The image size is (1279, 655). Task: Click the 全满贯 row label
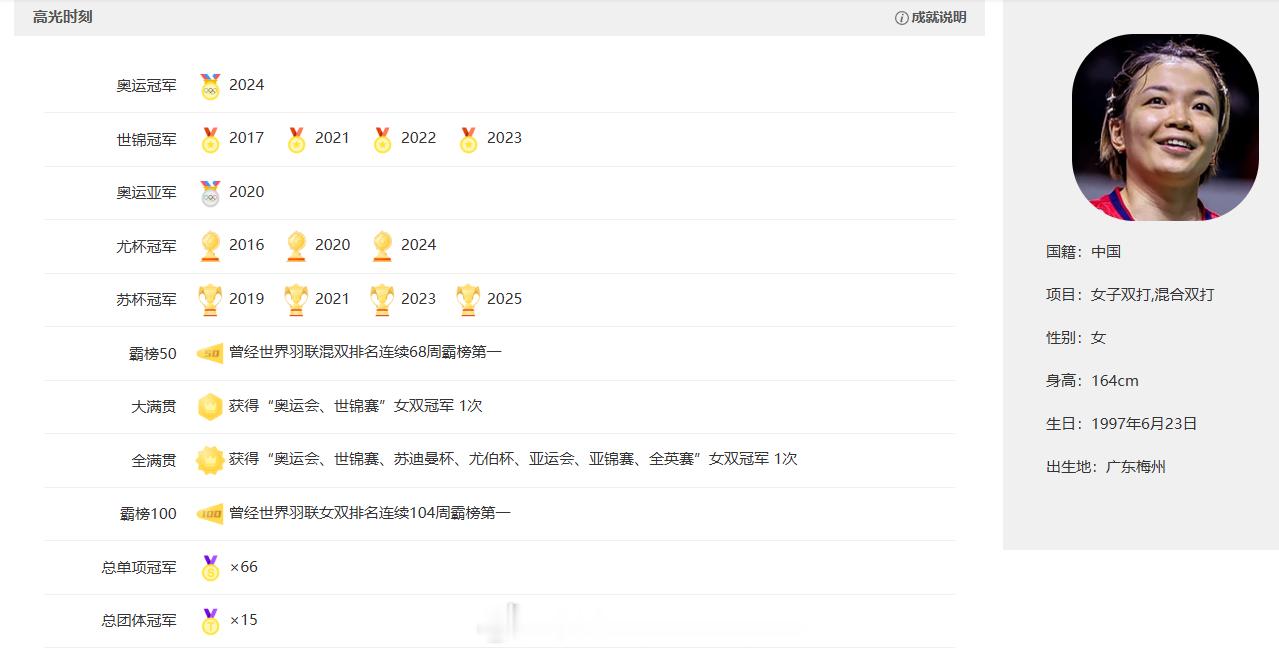click(154, 460)
